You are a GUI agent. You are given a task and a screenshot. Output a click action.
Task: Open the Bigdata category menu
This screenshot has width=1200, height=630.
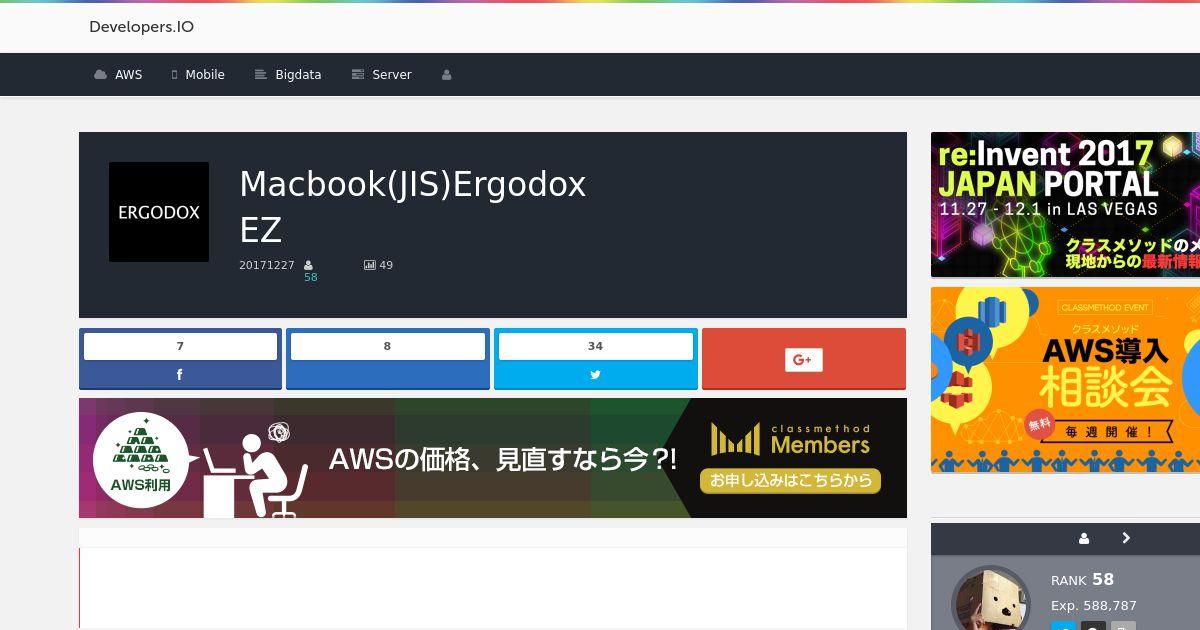point(288,75)
